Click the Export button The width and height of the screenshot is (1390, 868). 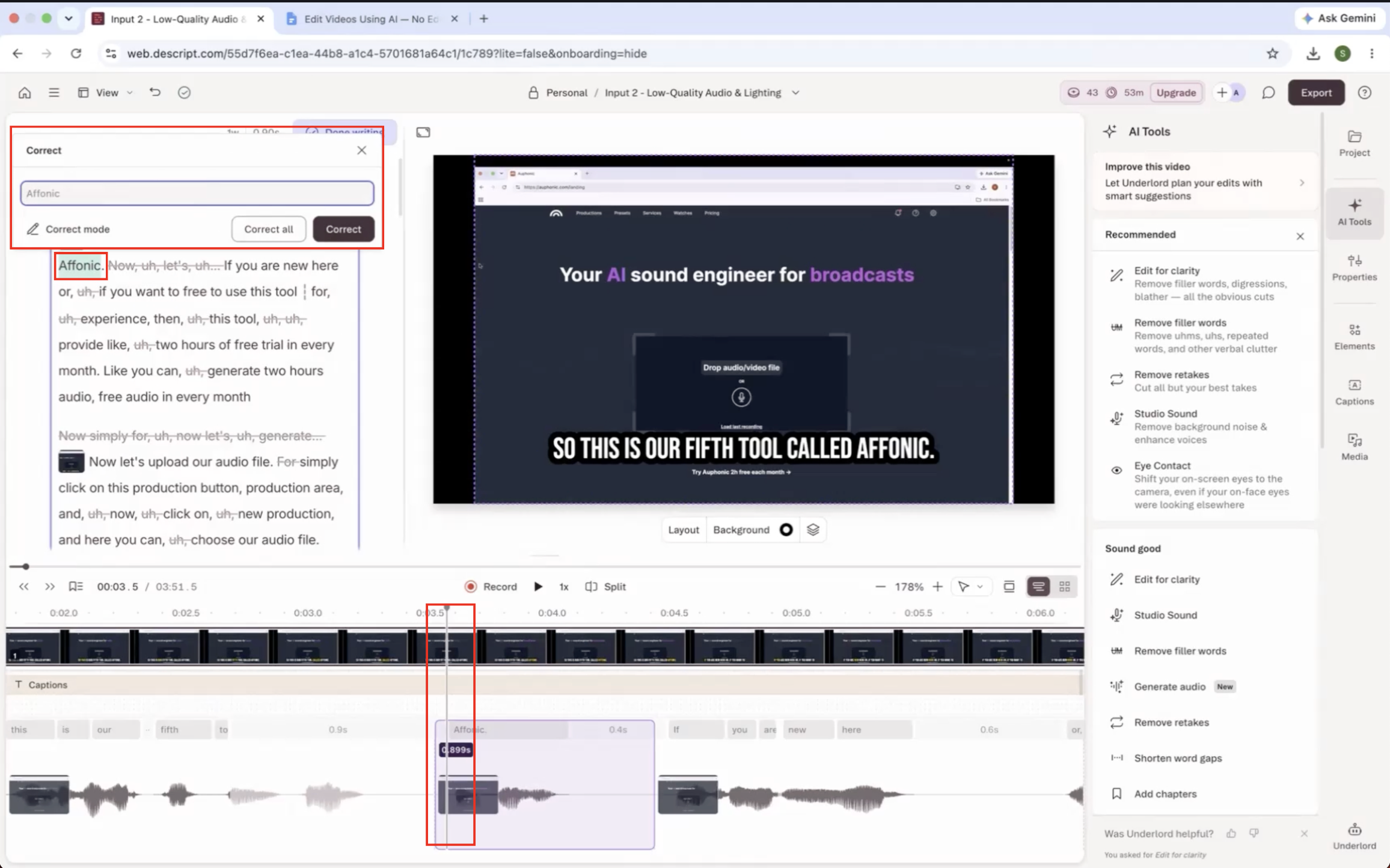click(1316, 93)
